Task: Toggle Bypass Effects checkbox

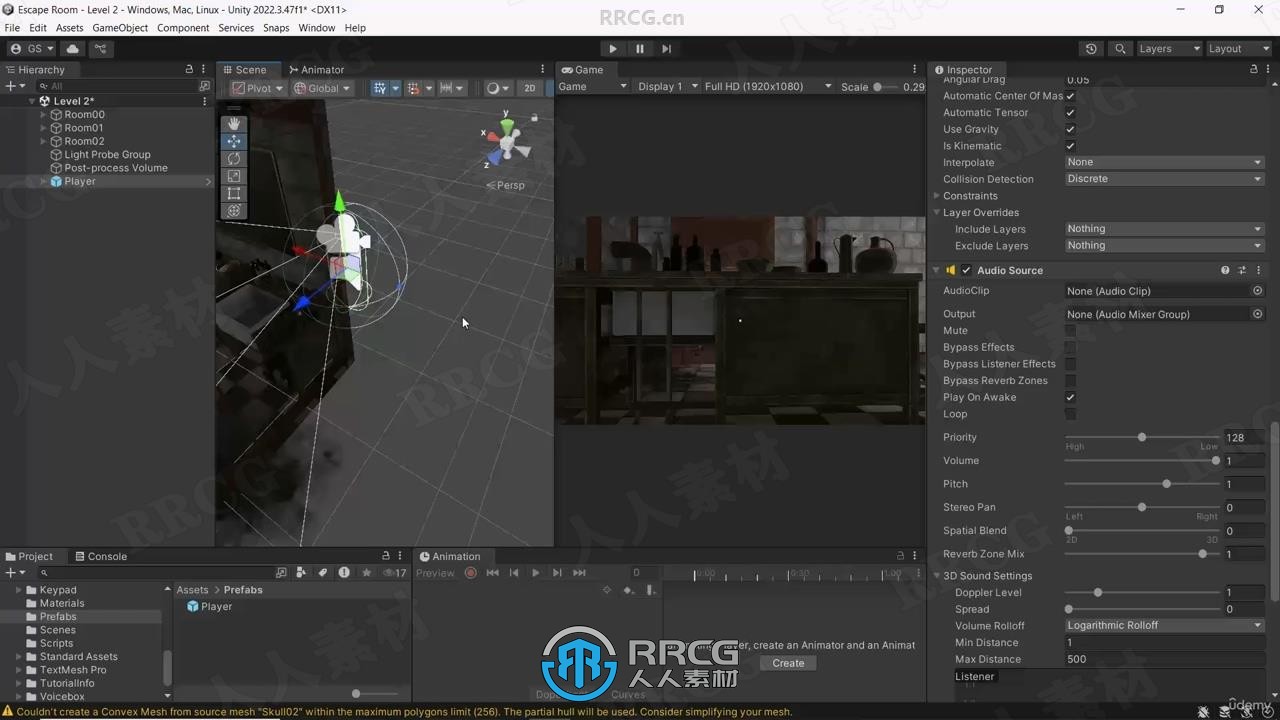Action: point(1070,347)
